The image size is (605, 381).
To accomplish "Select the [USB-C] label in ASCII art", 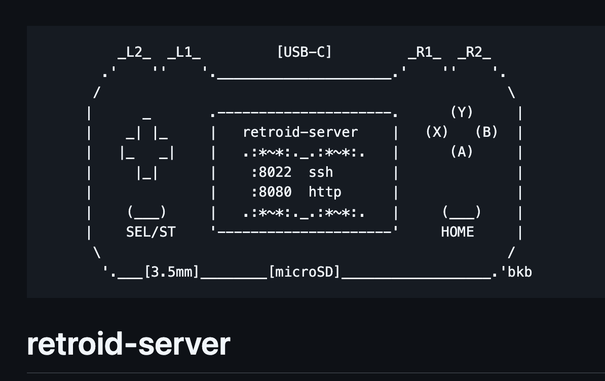I will [x=304, y=52].
